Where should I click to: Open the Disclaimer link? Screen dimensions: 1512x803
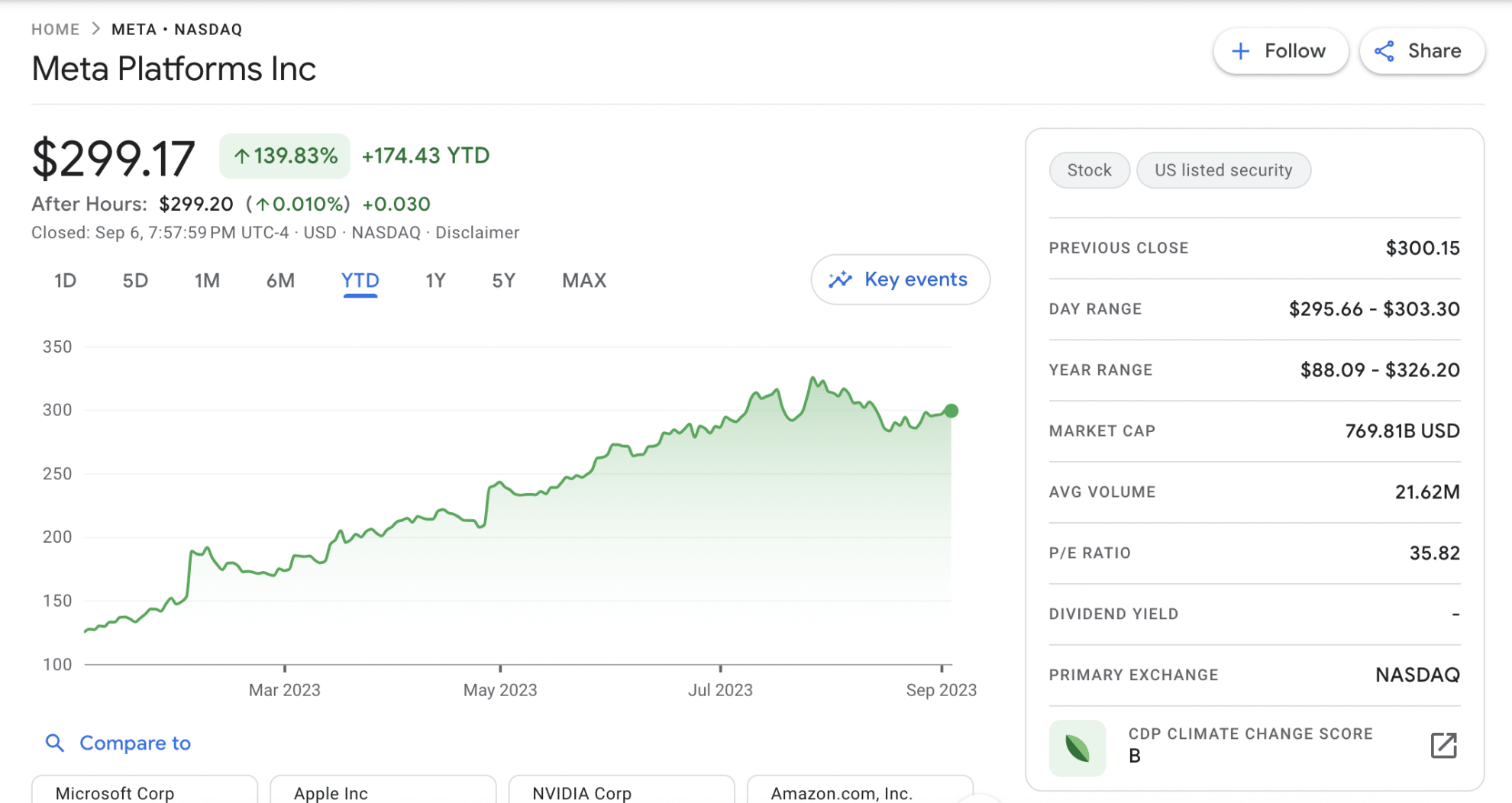[478, 232]
